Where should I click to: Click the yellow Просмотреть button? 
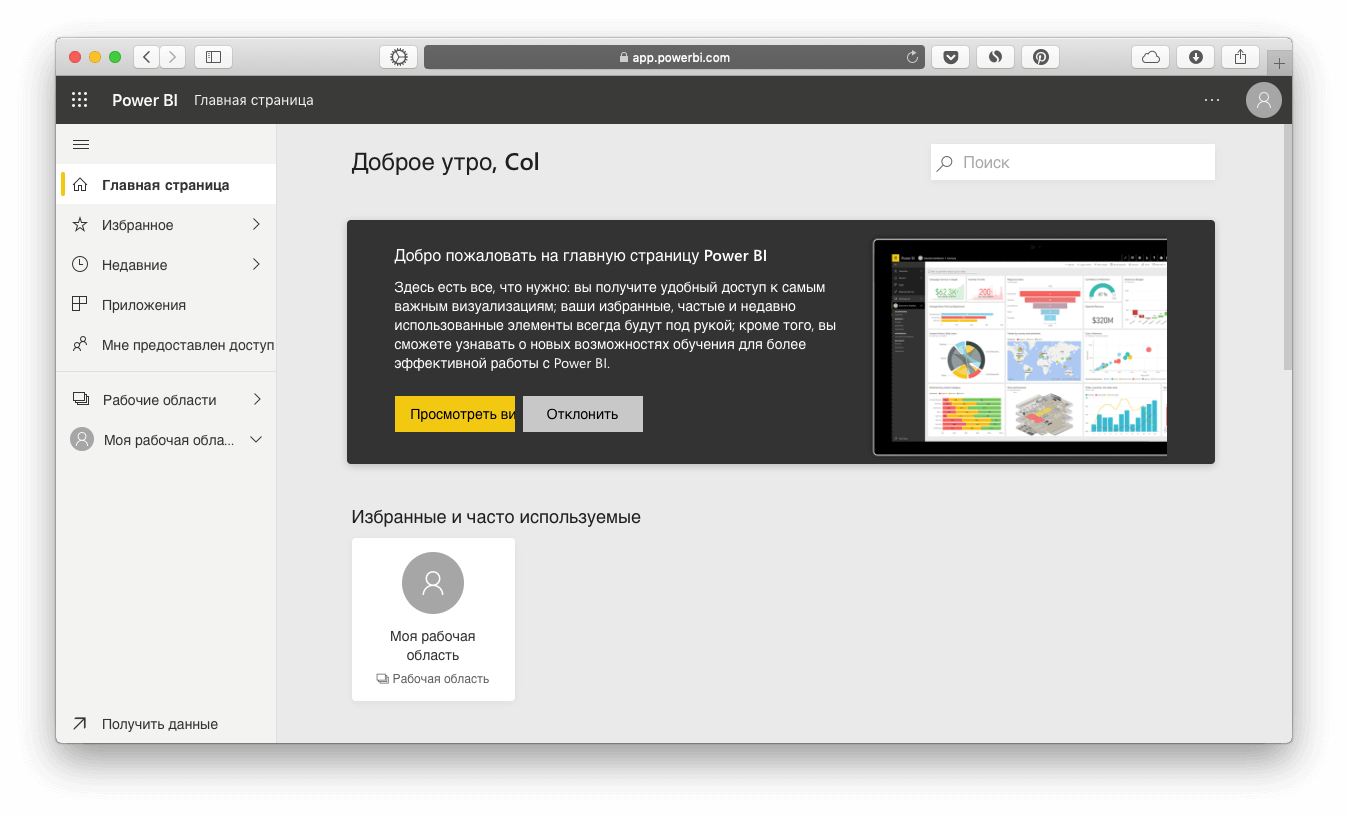click(455, 414)
